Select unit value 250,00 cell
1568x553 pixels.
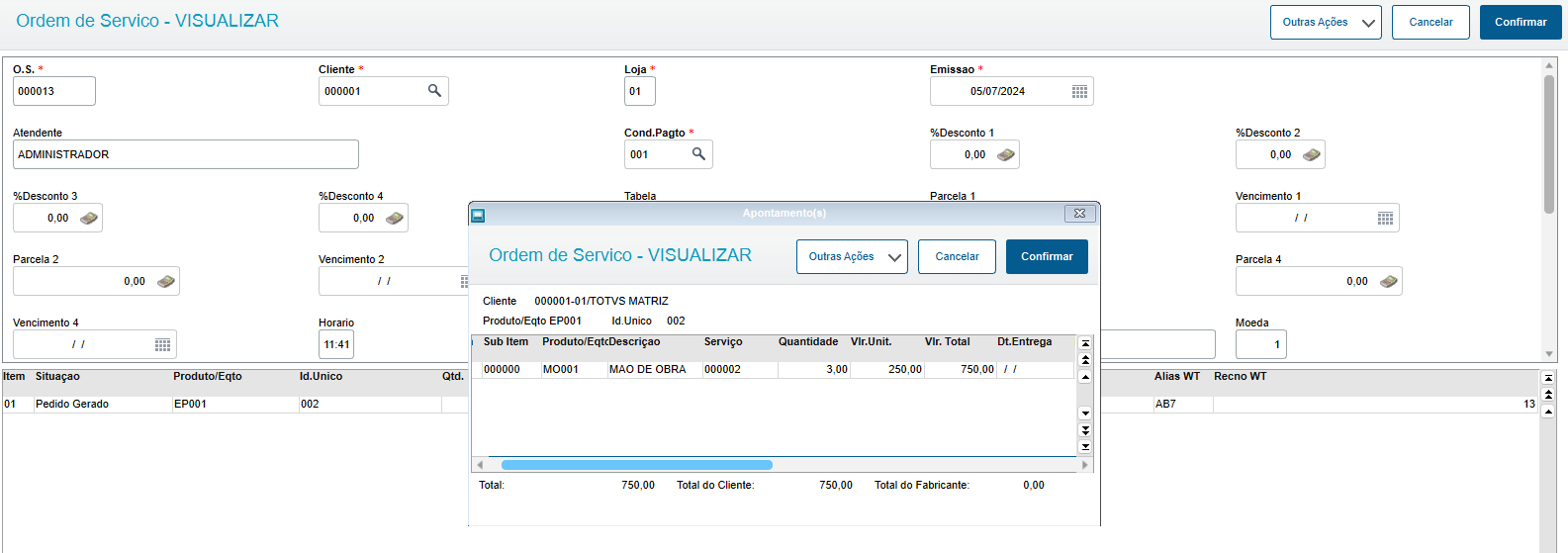tap(887, 369)
